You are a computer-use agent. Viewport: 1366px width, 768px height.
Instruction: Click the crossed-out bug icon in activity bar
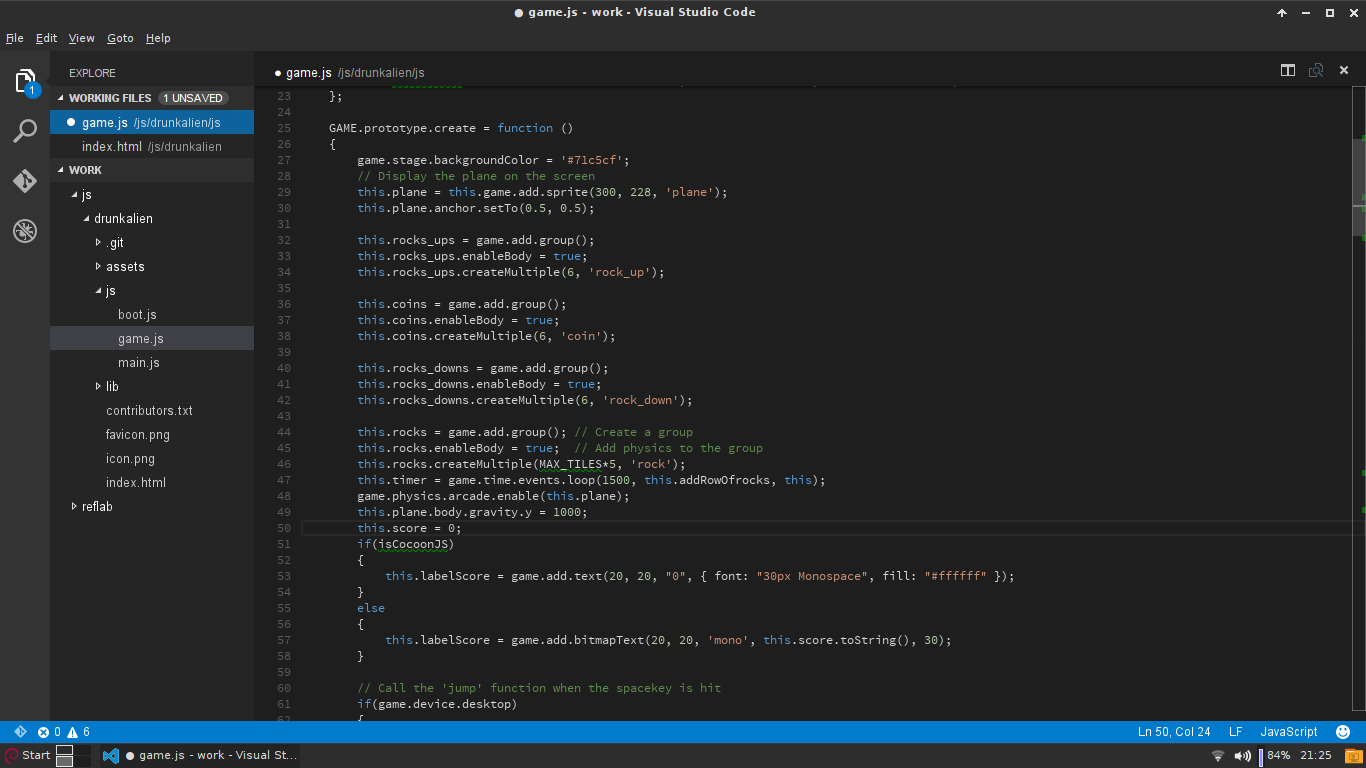pyautogui.click(x=24, y=231)
